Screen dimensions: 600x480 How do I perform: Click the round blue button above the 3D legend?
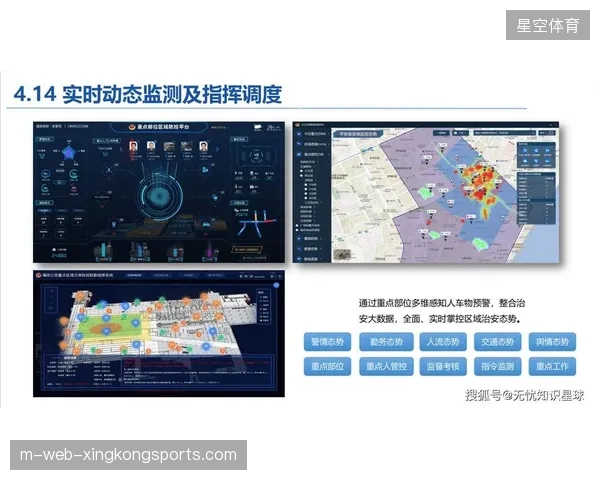tap(276, 285)
